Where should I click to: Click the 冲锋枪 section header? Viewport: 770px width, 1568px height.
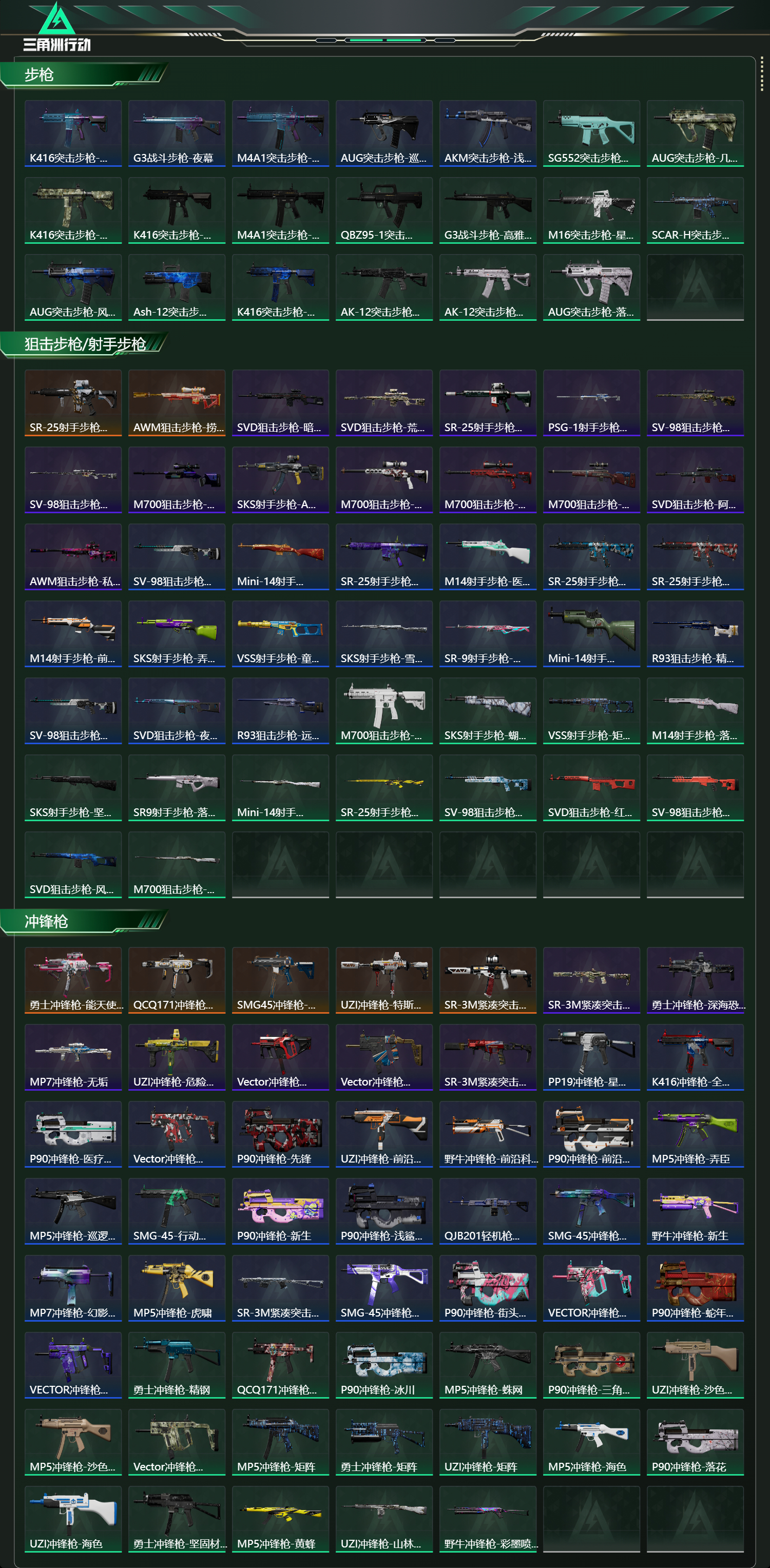click(x=46, y=922)
